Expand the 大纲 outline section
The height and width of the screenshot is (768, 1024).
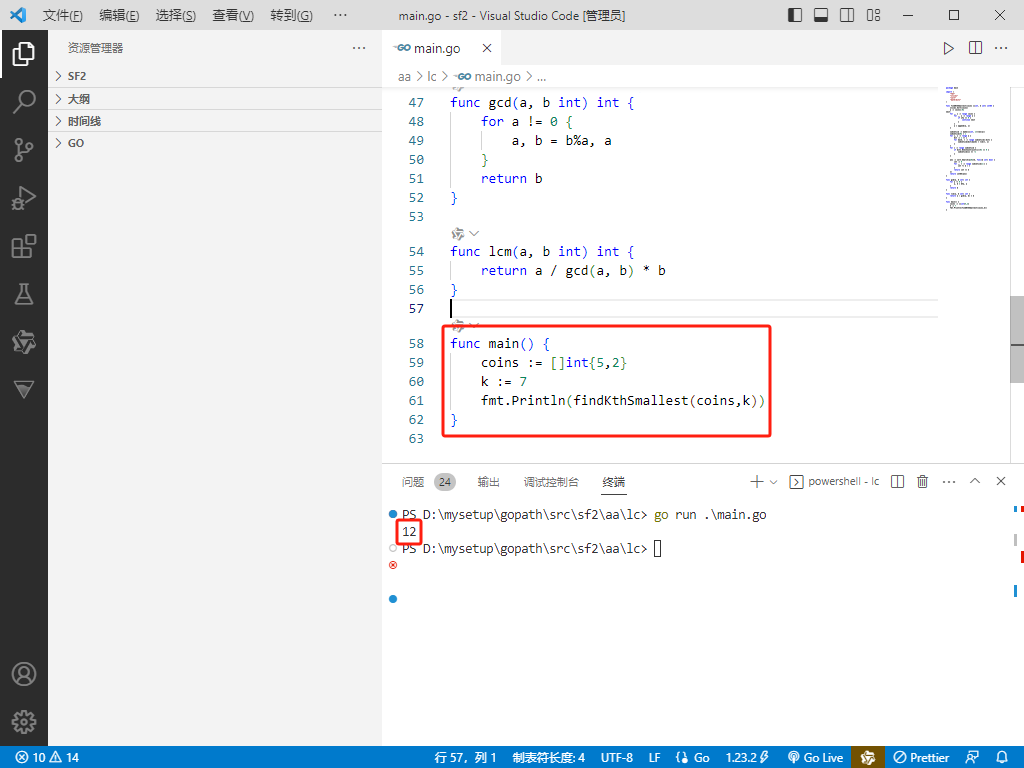(215, 99)
